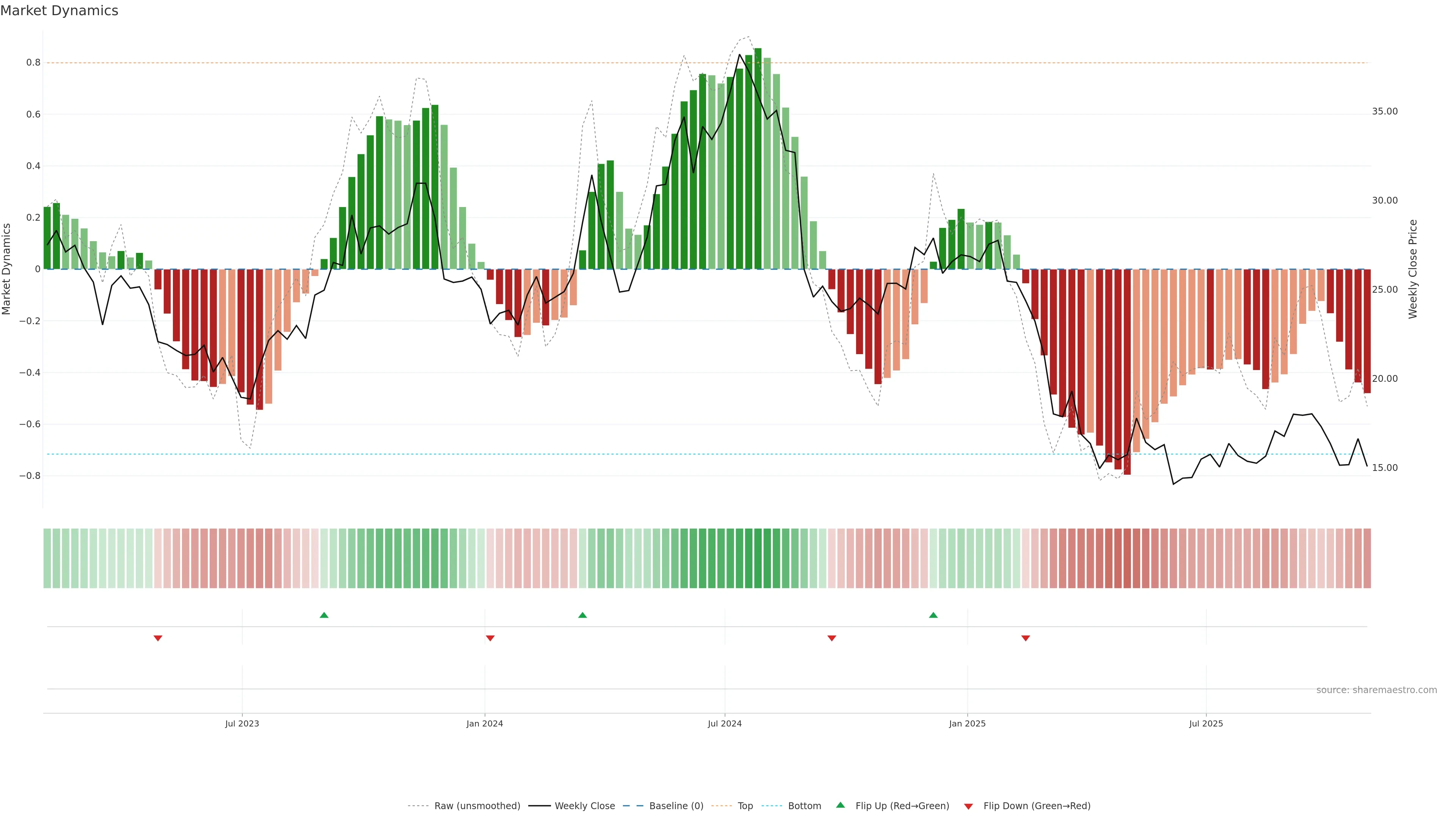
Task: Click the green flip-up marker before Jan 2025
Action: pyautogui.click(x=933, y=615)
